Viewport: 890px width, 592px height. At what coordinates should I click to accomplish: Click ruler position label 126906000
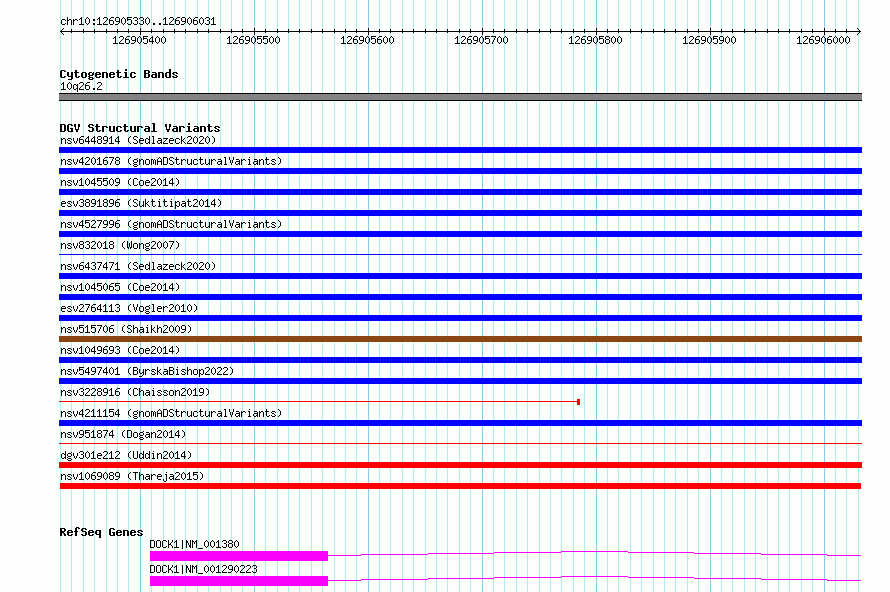pos(824,40)
